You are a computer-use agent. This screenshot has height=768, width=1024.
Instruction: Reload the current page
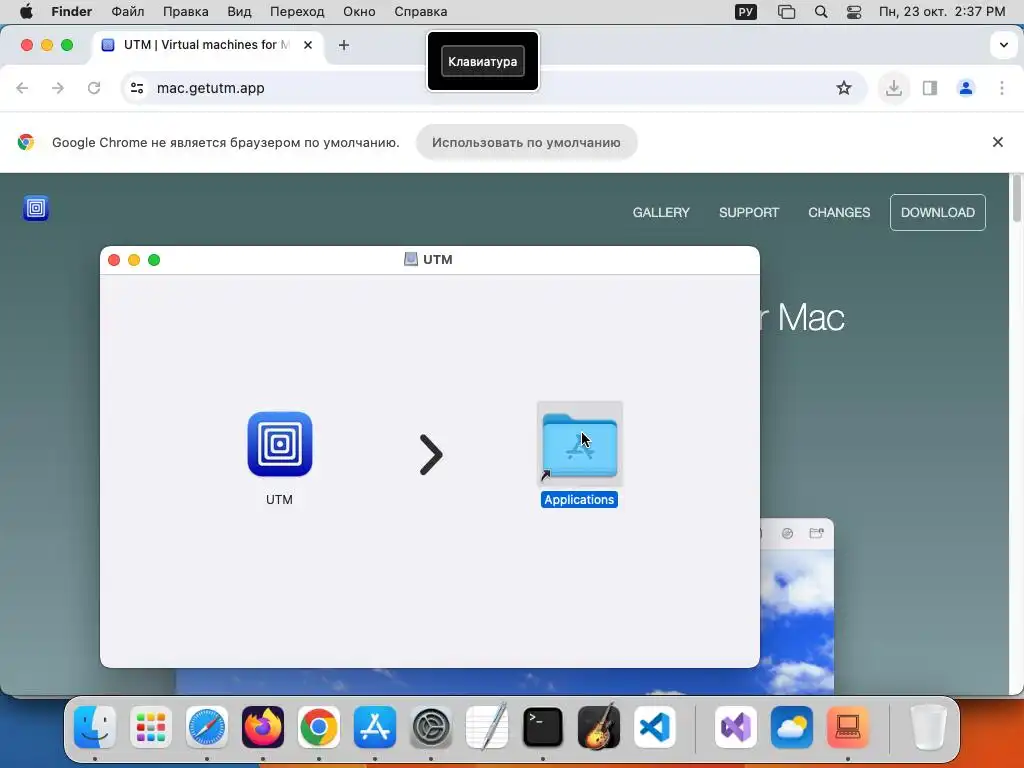[94, 88]
